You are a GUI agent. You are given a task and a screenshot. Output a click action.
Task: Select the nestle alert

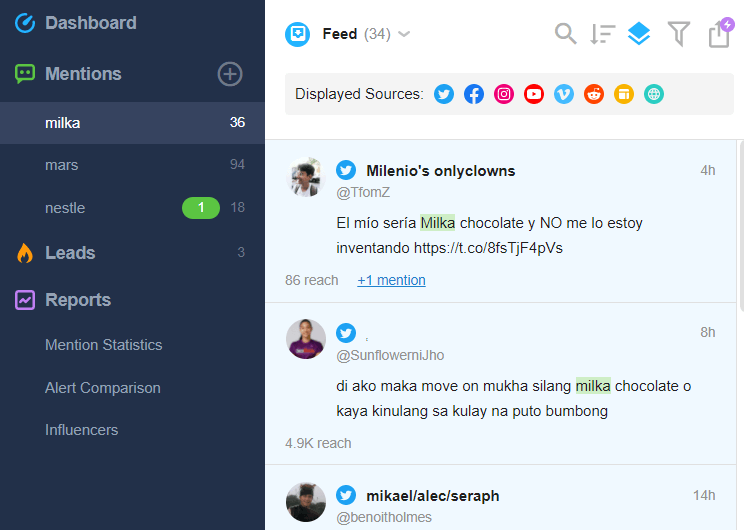[x=132, y=207]
